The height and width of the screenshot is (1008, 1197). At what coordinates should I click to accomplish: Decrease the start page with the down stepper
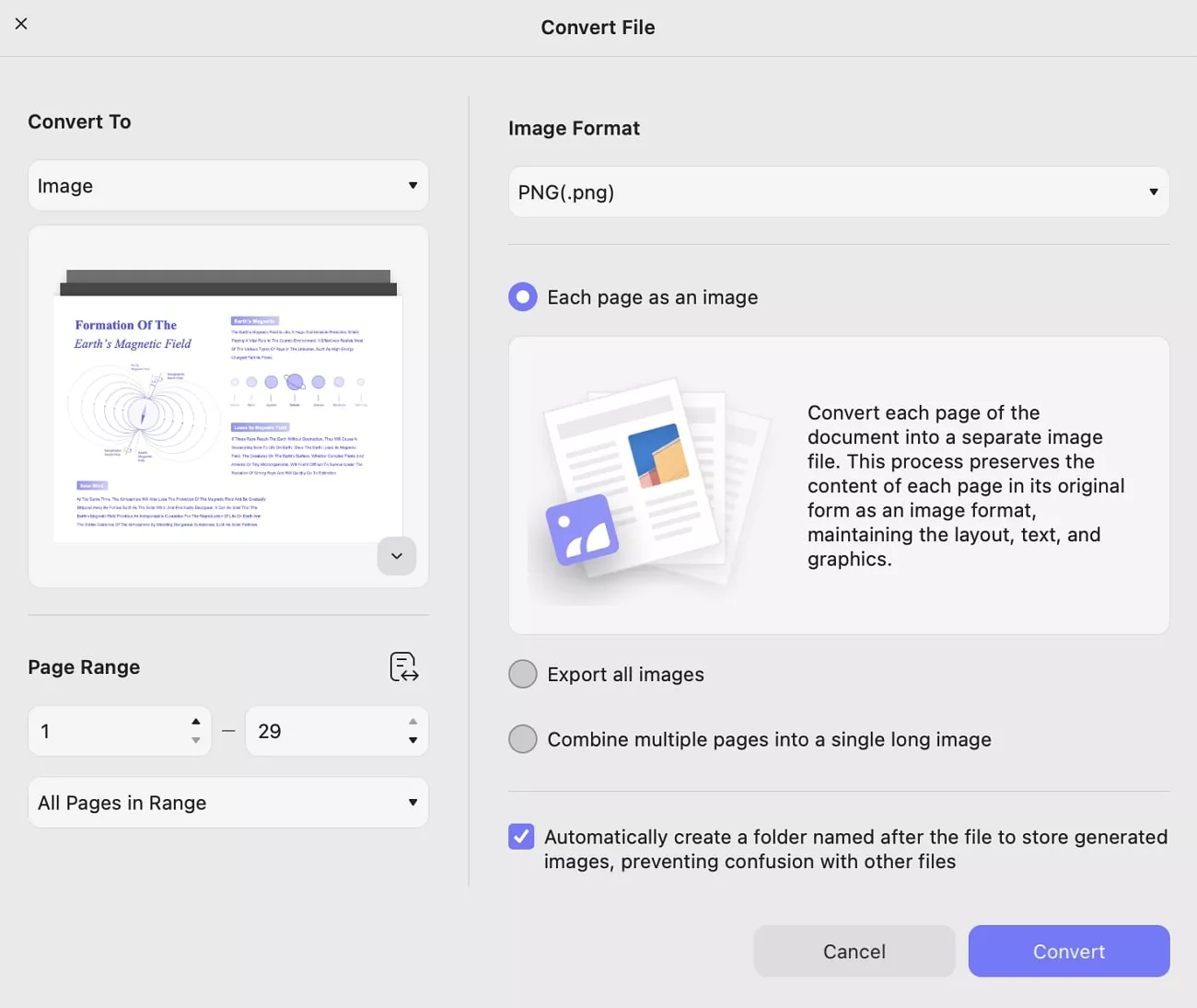[x=195, y=741]
